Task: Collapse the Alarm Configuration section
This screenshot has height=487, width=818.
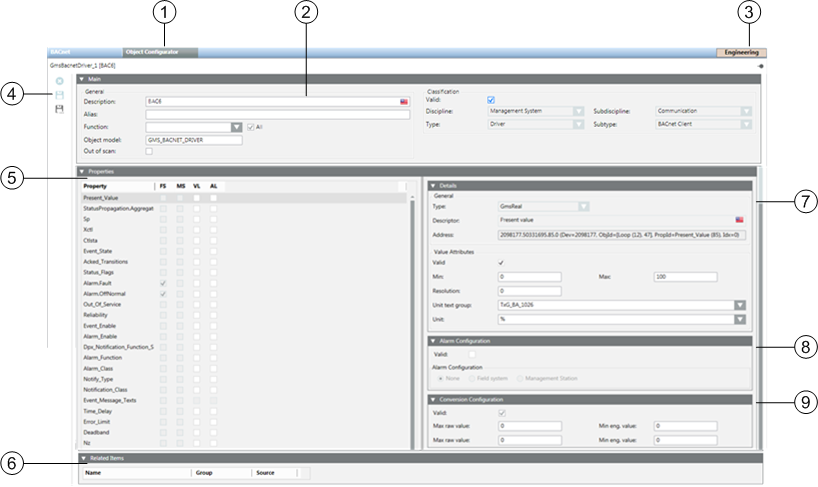Action: [x=433, y=341]
